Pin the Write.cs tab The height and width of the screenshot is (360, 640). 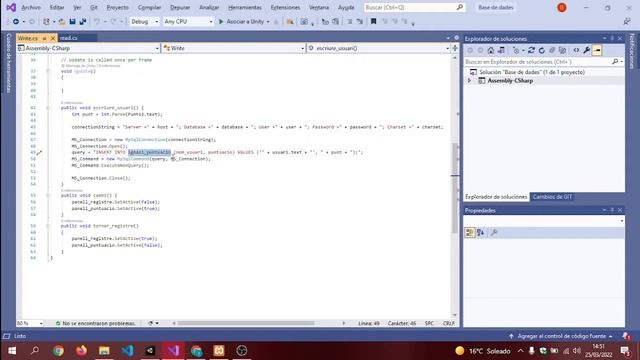coord(44,38)
